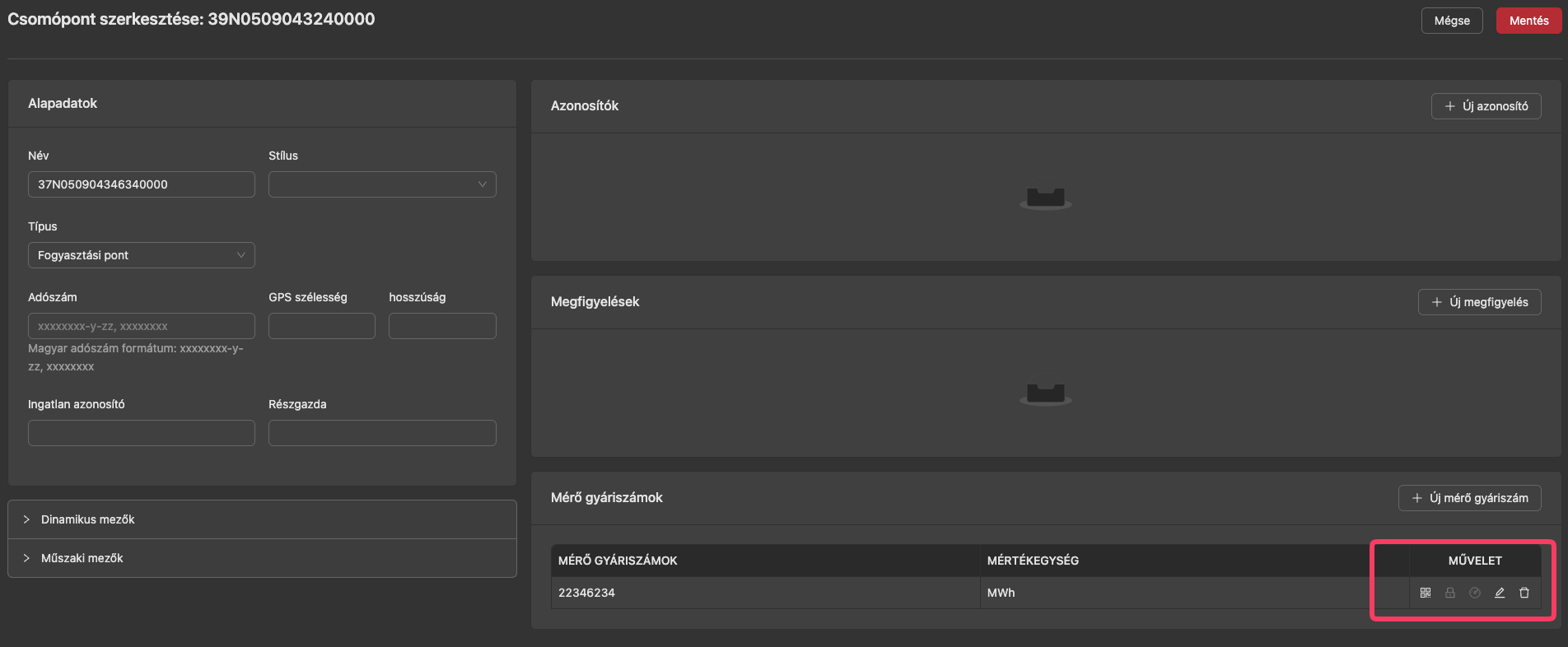The width and height of the screenshot is (1568, 647).
Task: Click plus icon of Új mérő gyáriszám
Action: [1417, 498]
